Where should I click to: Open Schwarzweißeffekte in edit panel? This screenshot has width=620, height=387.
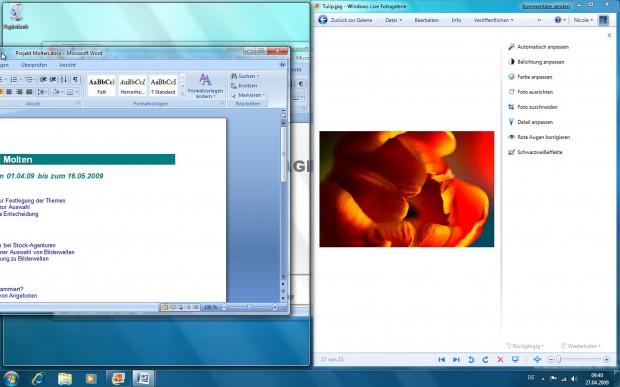pos(535,152)
